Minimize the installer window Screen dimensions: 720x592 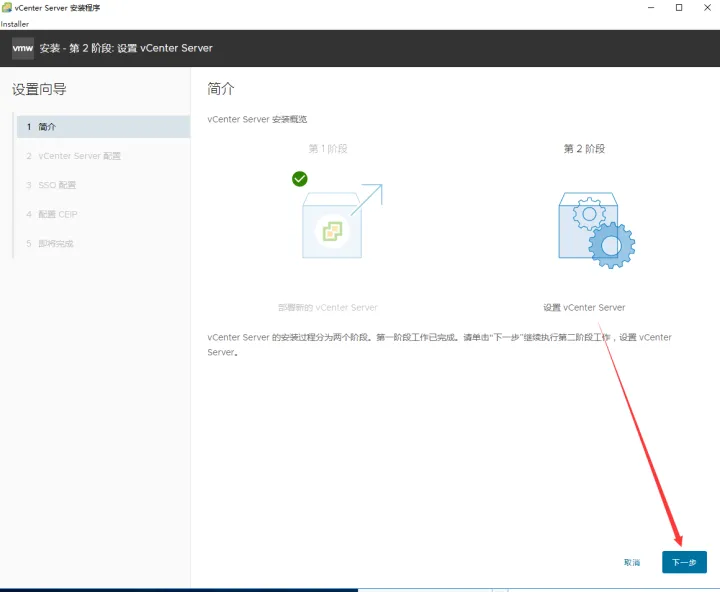(651, 8)
